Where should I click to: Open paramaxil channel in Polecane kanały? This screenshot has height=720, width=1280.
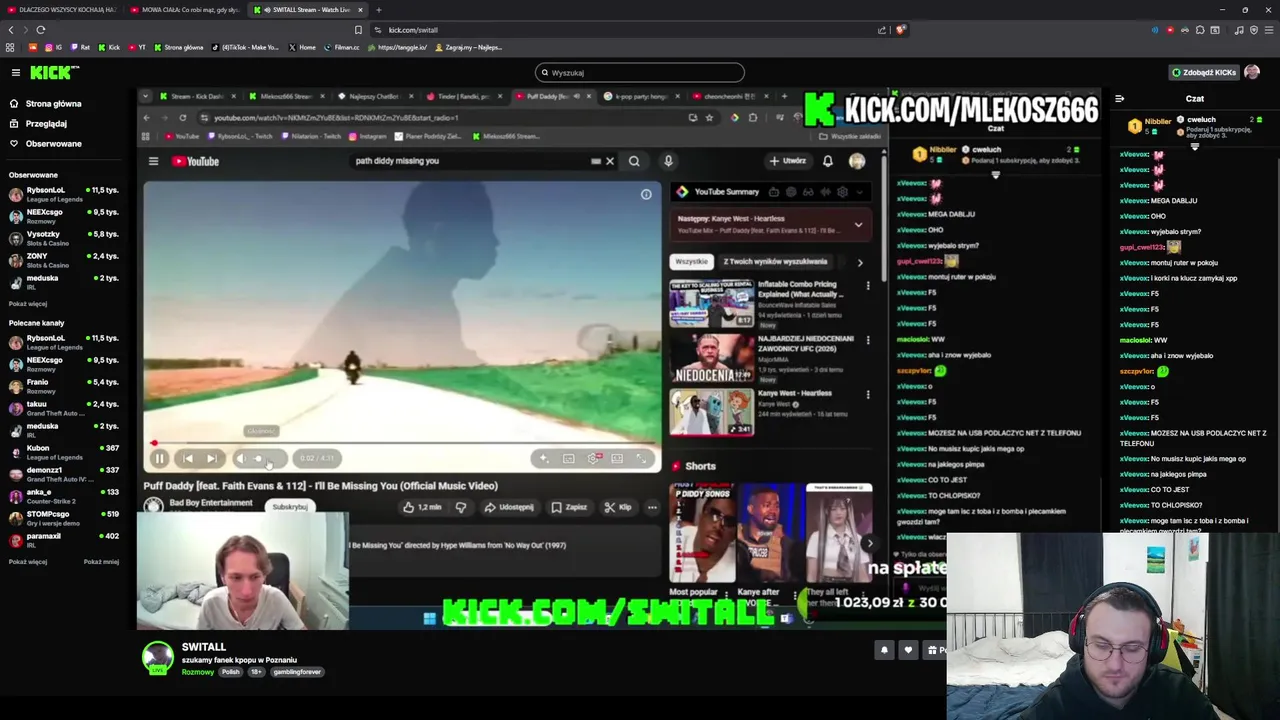pyautogui.click(x=64, y=540)
